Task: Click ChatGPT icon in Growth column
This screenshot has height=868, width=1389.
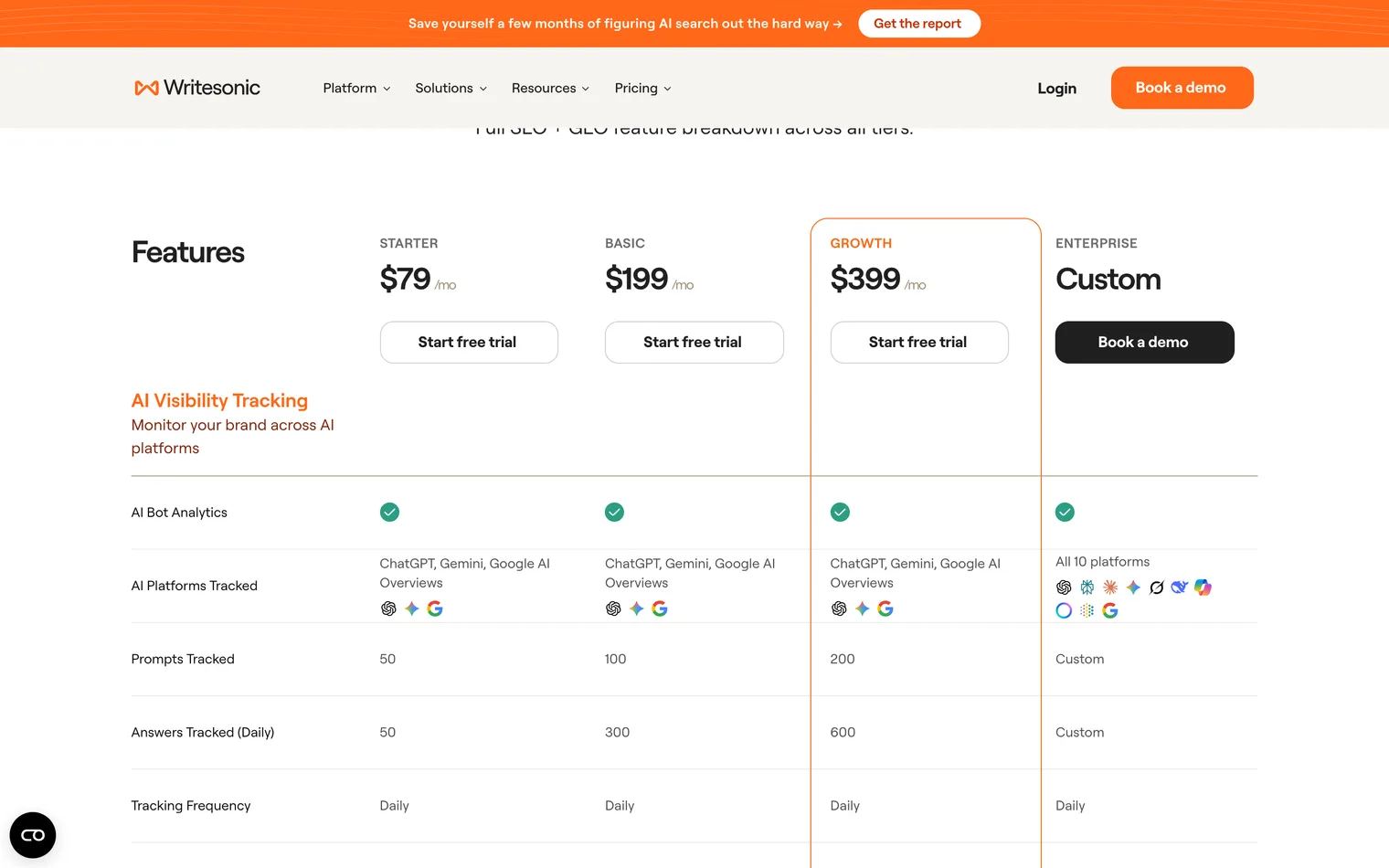Action: [x=839, y=609]
